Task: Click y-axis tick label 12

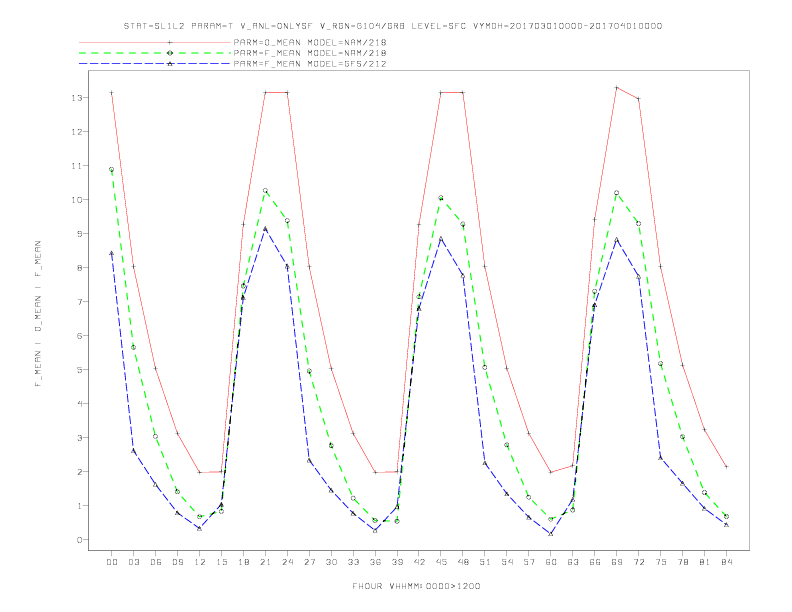Action: click(x=77, y=132)
